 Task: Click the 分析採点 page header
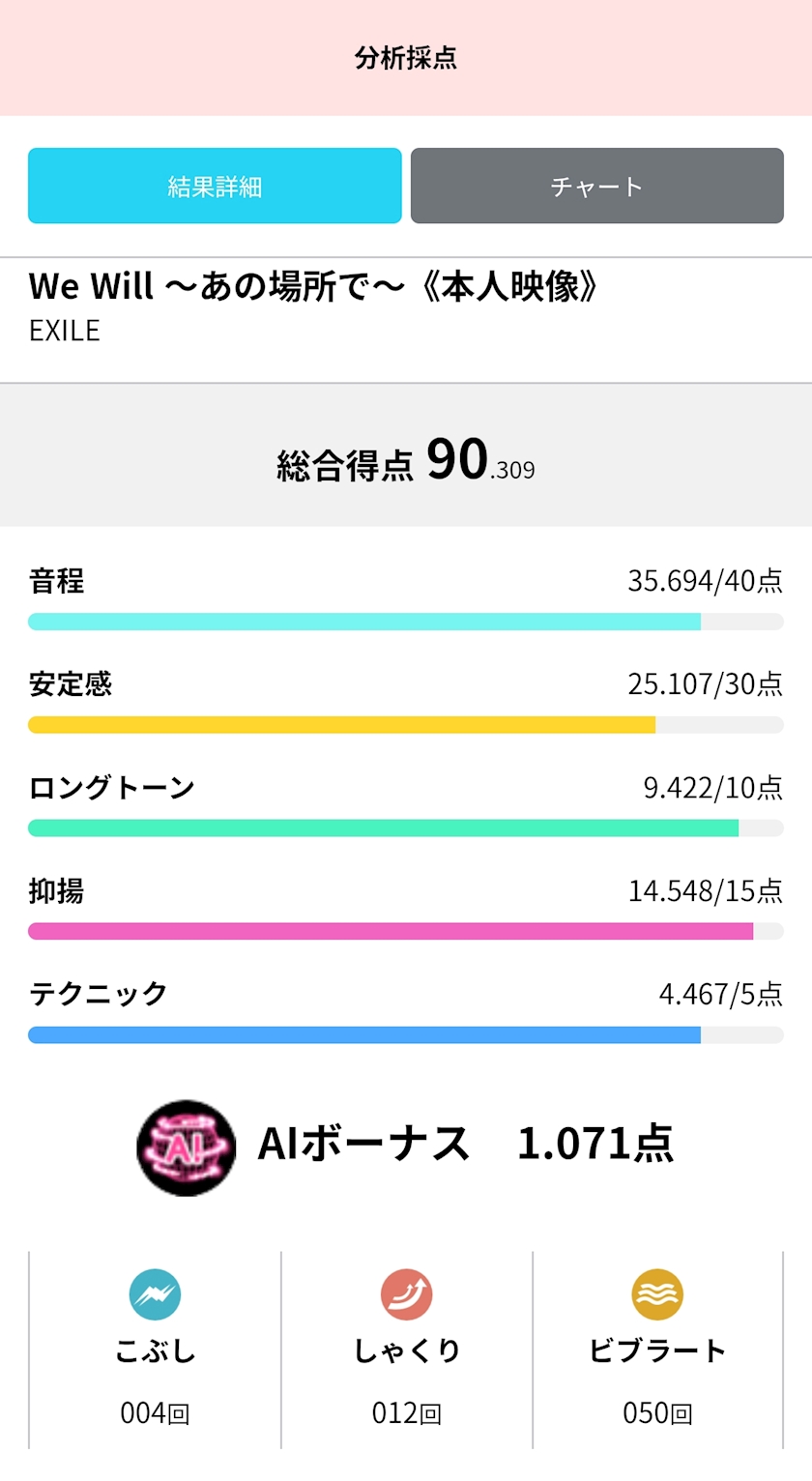coord(406,58)
